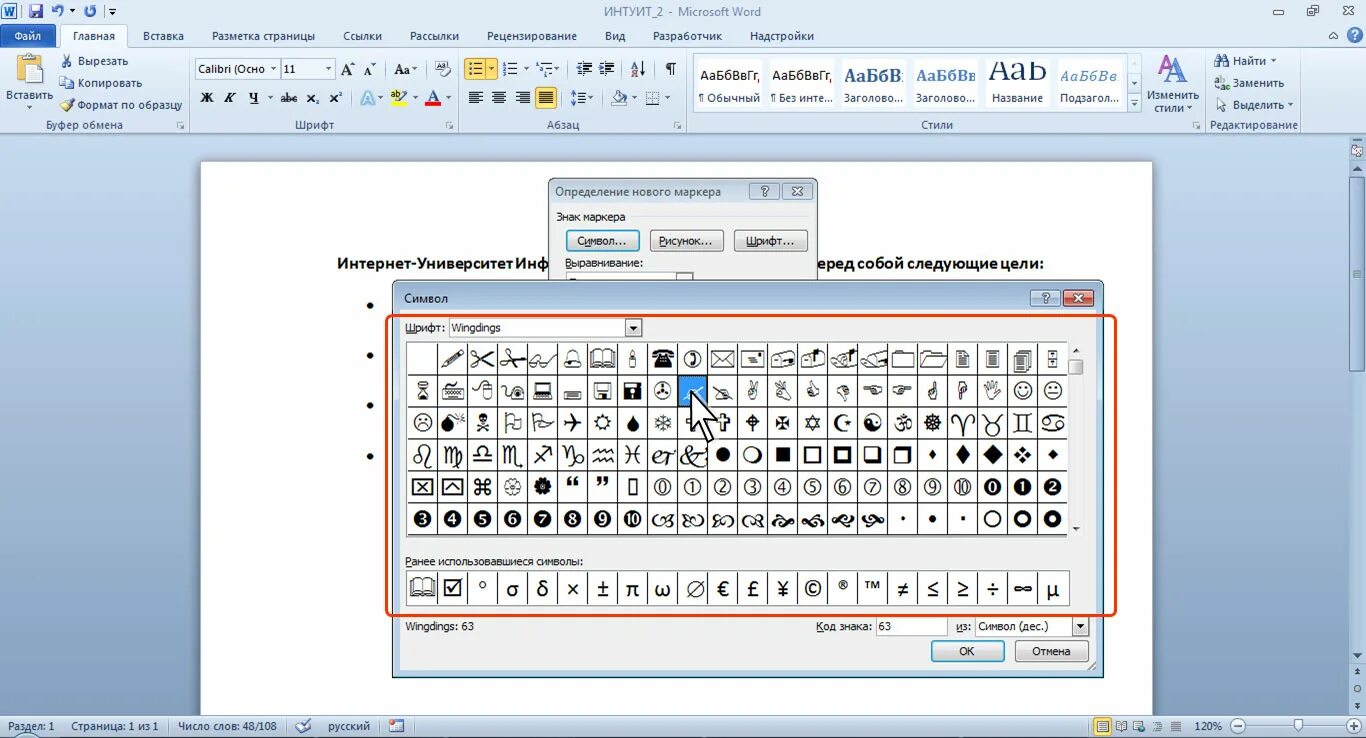Apply the Название style thumbnail

click(x=1017, y=82)
